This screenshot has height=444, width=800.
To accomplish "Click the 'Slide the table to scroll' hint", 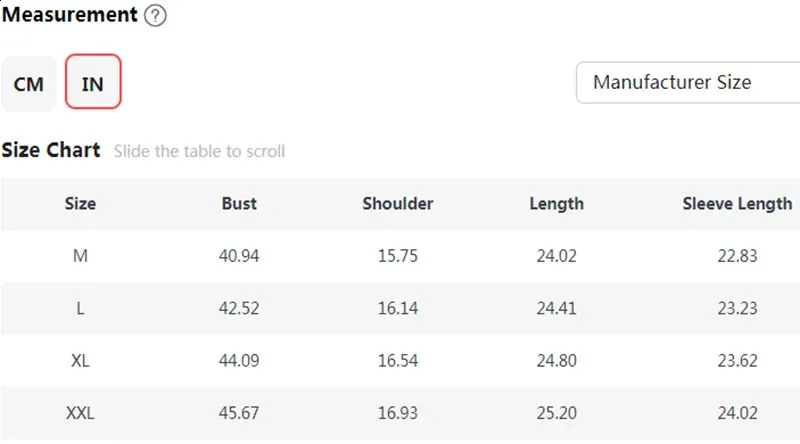I will [199, 152].
